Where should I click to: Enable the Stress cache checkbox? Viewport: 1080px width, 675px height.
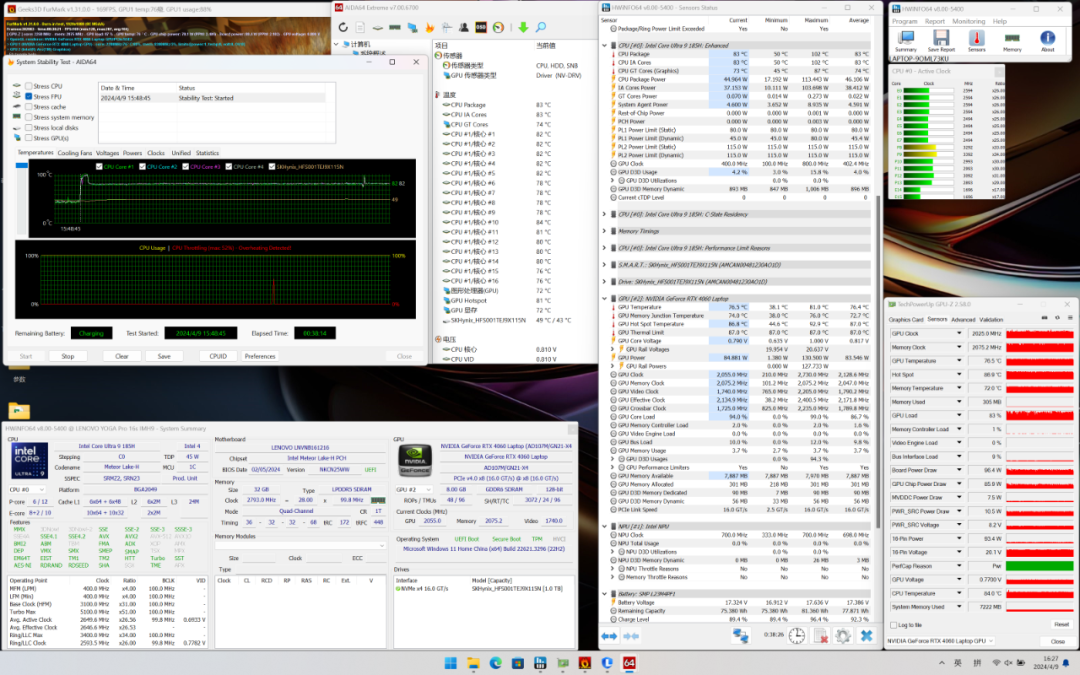[28, 107]
